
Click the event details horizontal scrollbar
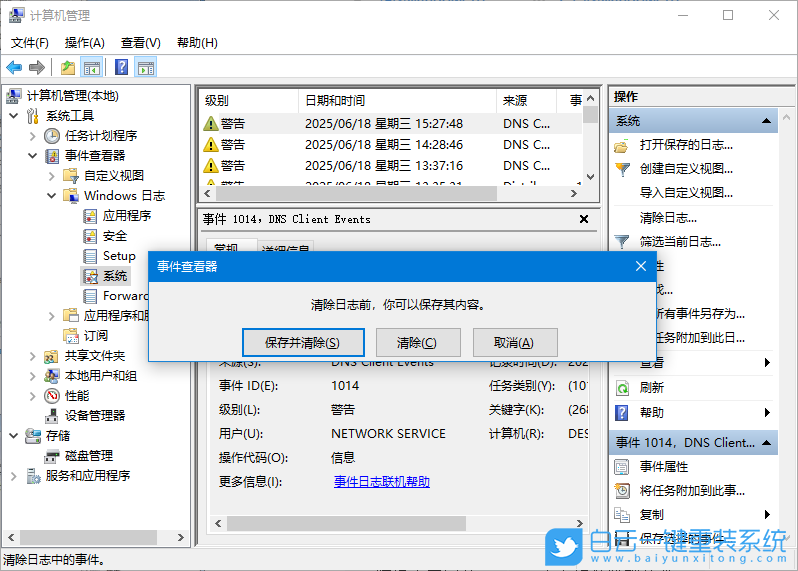coord(346,523)
